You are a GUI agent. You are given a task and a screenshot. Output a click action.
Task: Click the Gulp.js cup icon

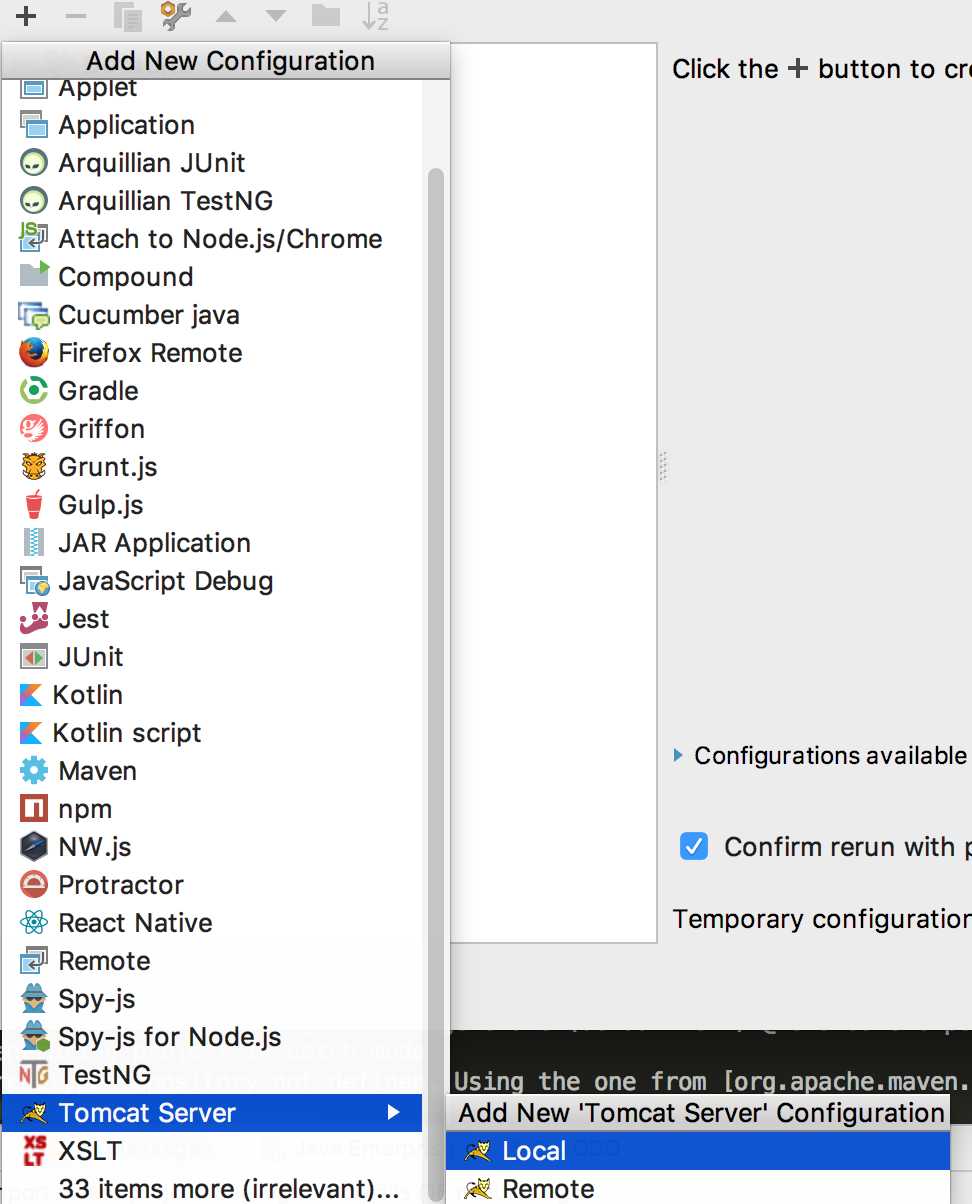click(34, 505)
